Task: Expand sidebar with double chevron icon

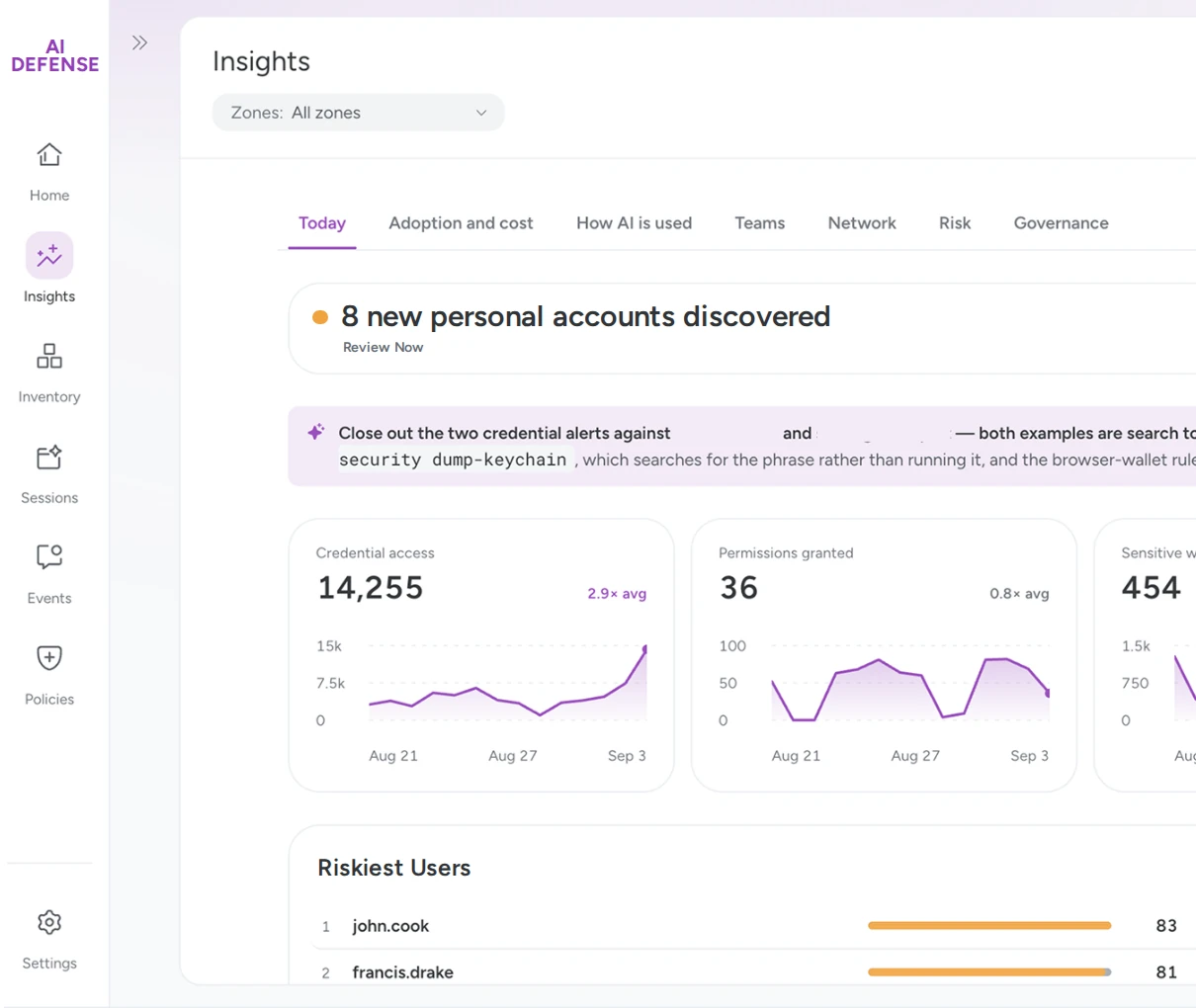Action: 139,42
